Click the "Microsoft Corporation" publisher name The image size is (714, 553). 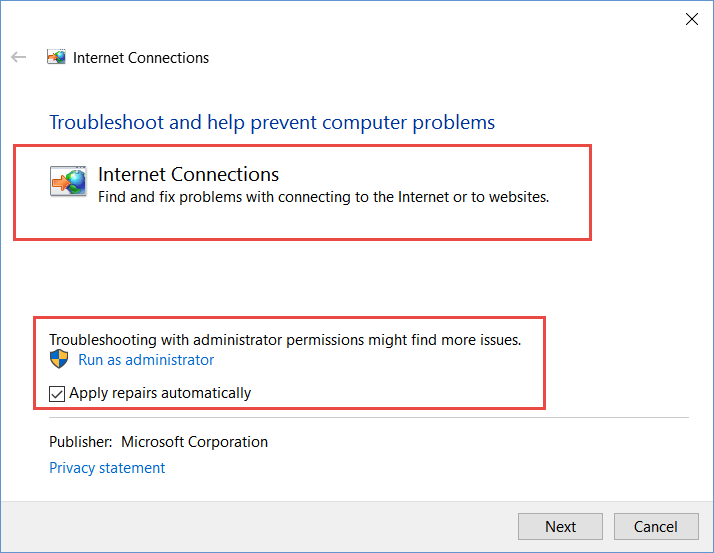pyautogui.click(x=194, y=442)
